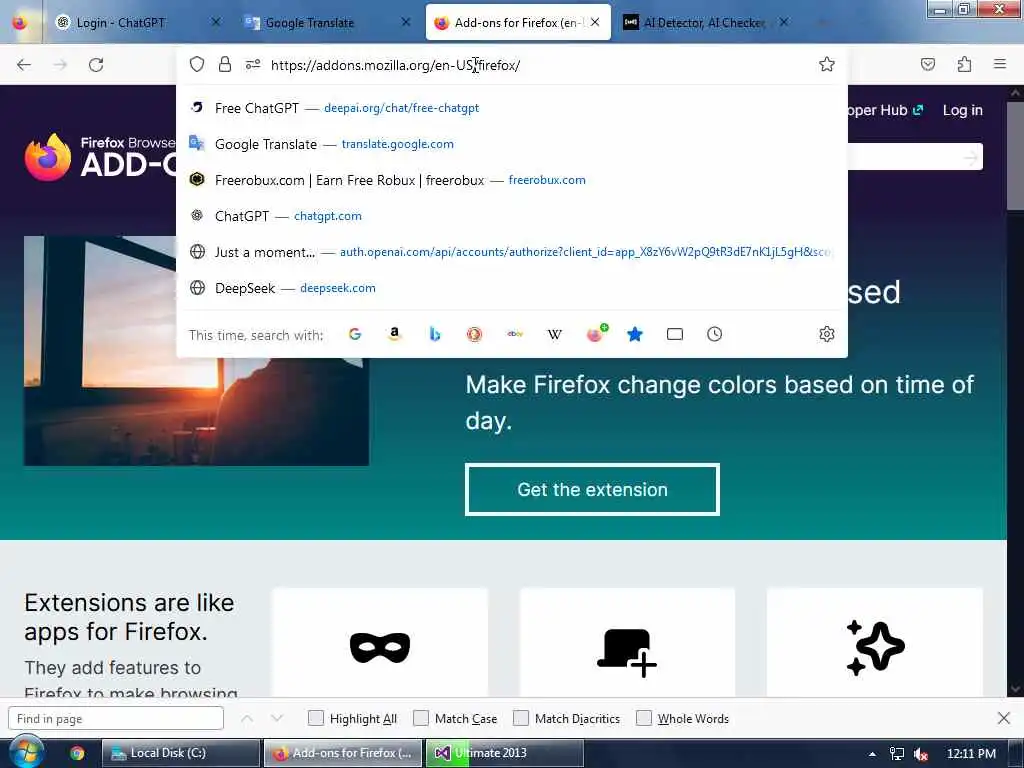
Task: Search Firefox Add-ons engine icon
Action: click(596, 334)
